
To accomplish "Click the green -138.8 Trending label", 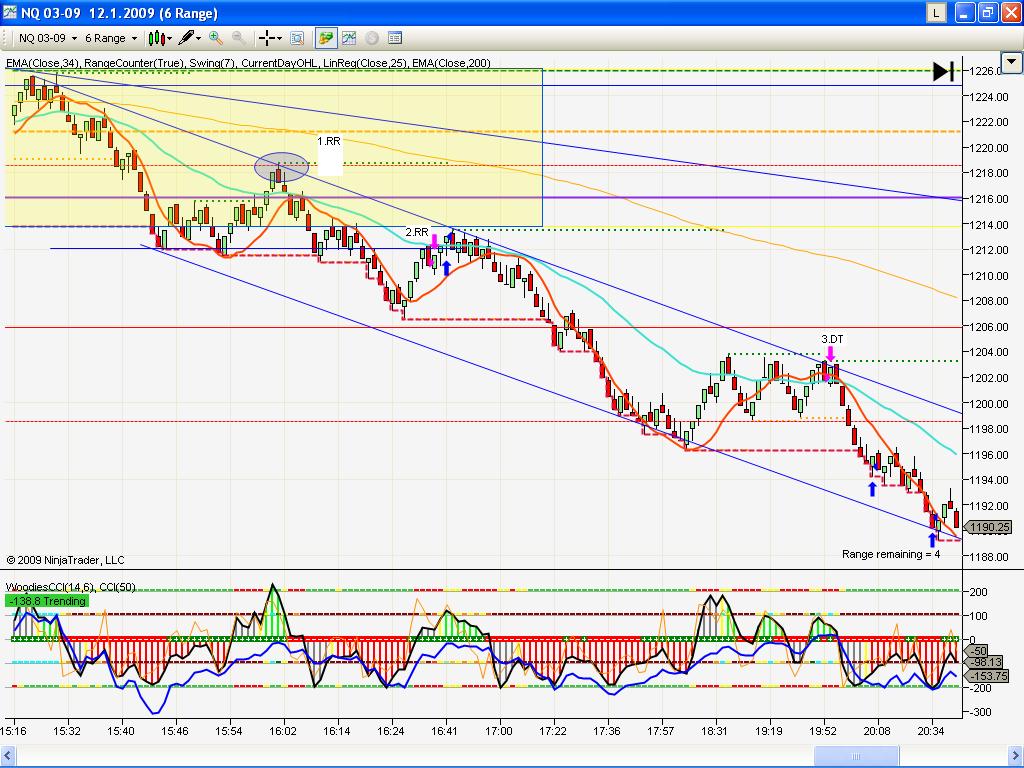I will point(46,601).
